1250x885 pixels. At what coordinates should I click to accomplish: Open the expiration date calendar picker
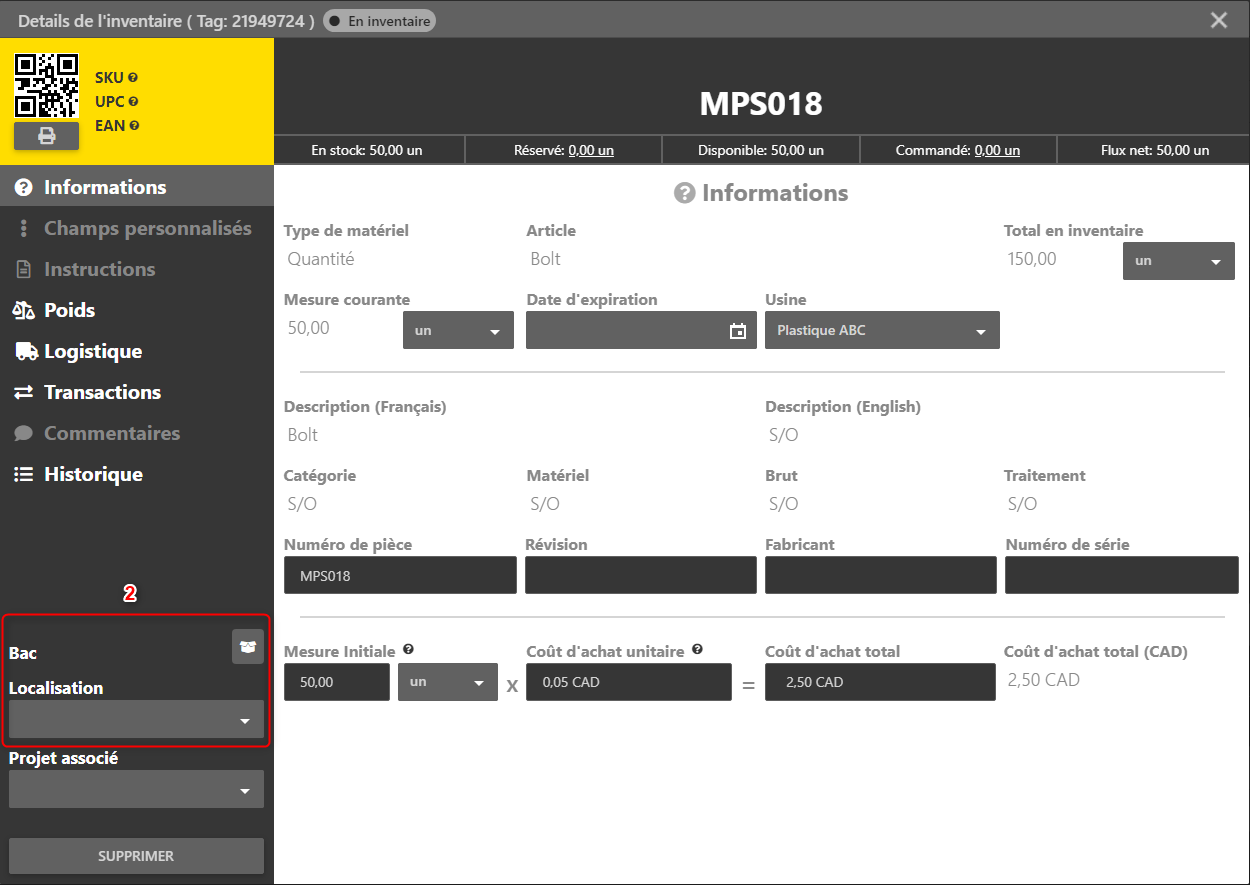tap(738, 331)
